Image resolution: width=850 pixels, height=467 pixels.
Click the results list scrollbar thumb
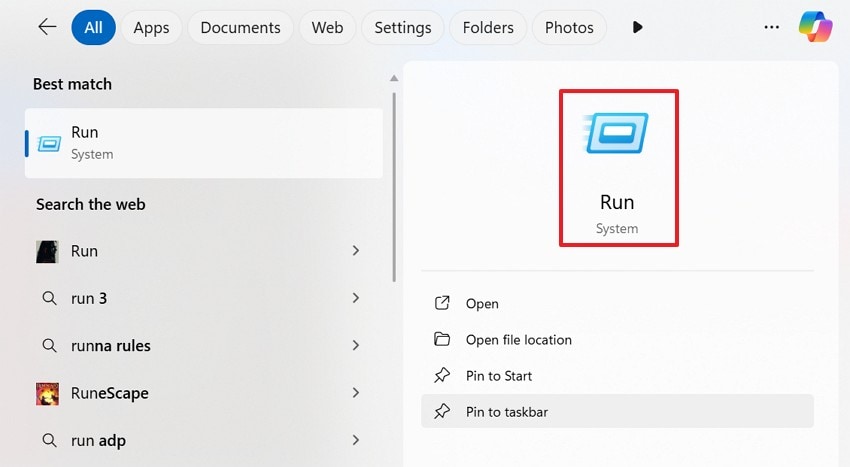pyautogui.click(x=394, y=187)
